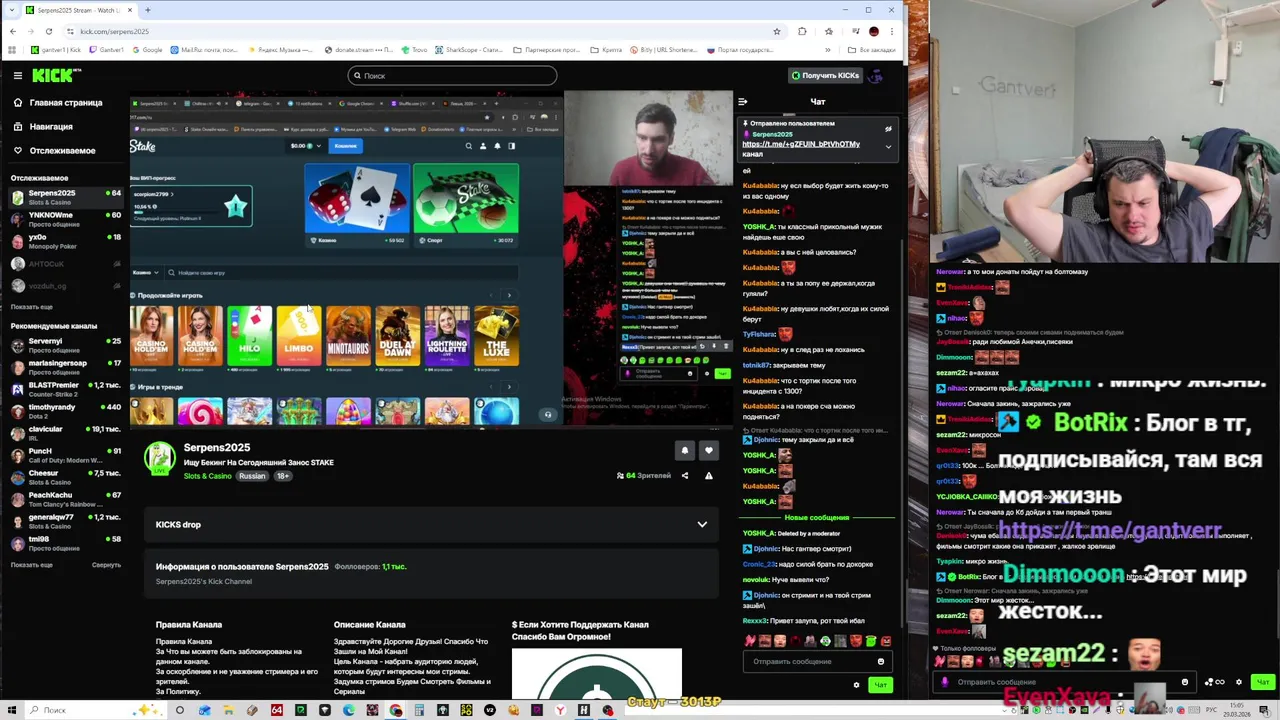Open SharkScope bookmark
The width and height of the screenshot is (1280, 720).
click(470, 49)
